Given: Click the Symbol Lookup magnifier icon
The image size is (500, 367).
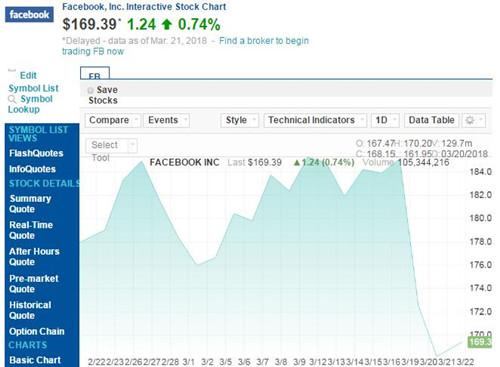Looking at the screenshot, I should point(12,99).
